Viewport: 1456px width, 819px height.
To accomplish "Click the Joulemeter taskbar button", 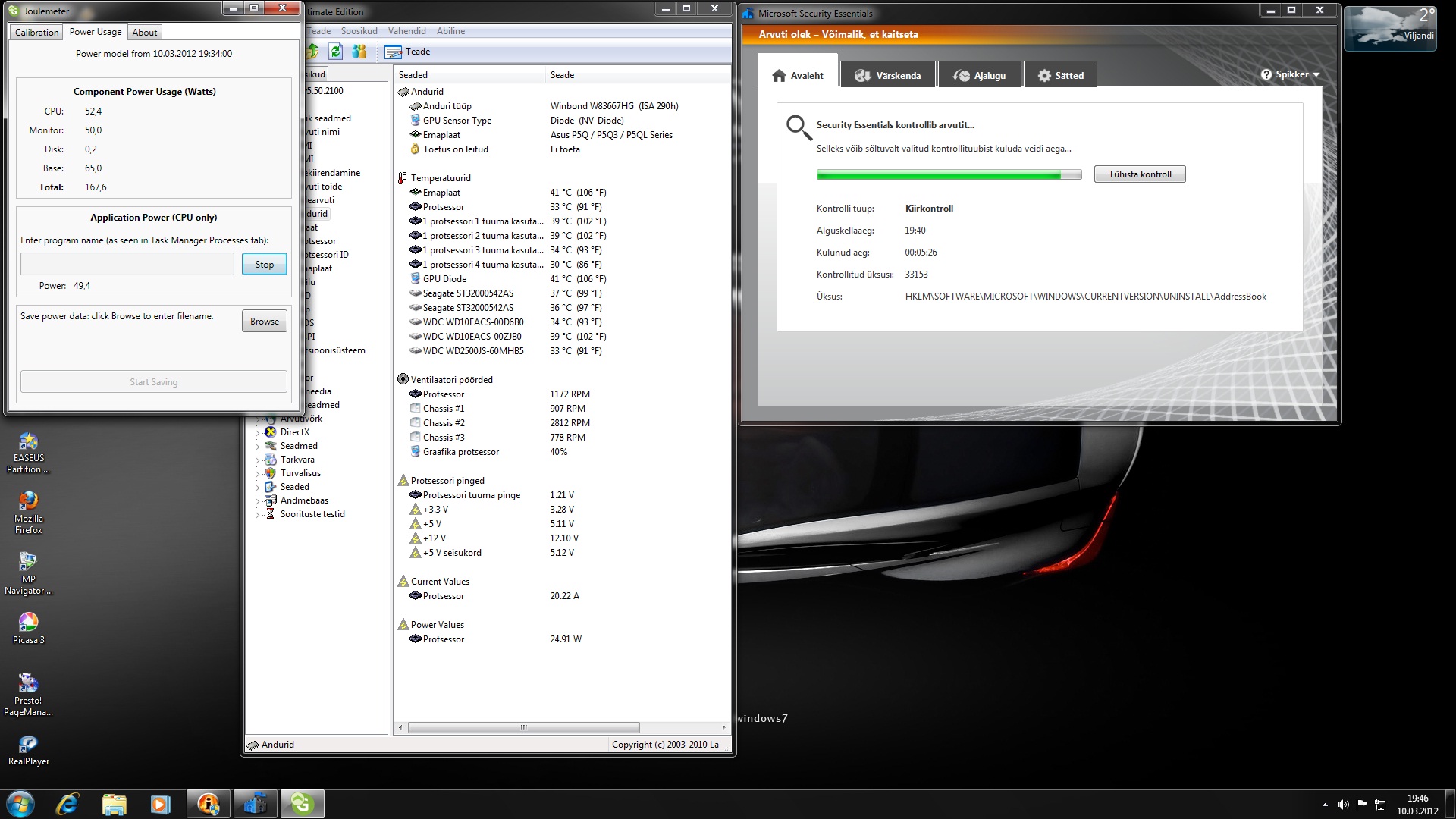I will coord(302,804).
